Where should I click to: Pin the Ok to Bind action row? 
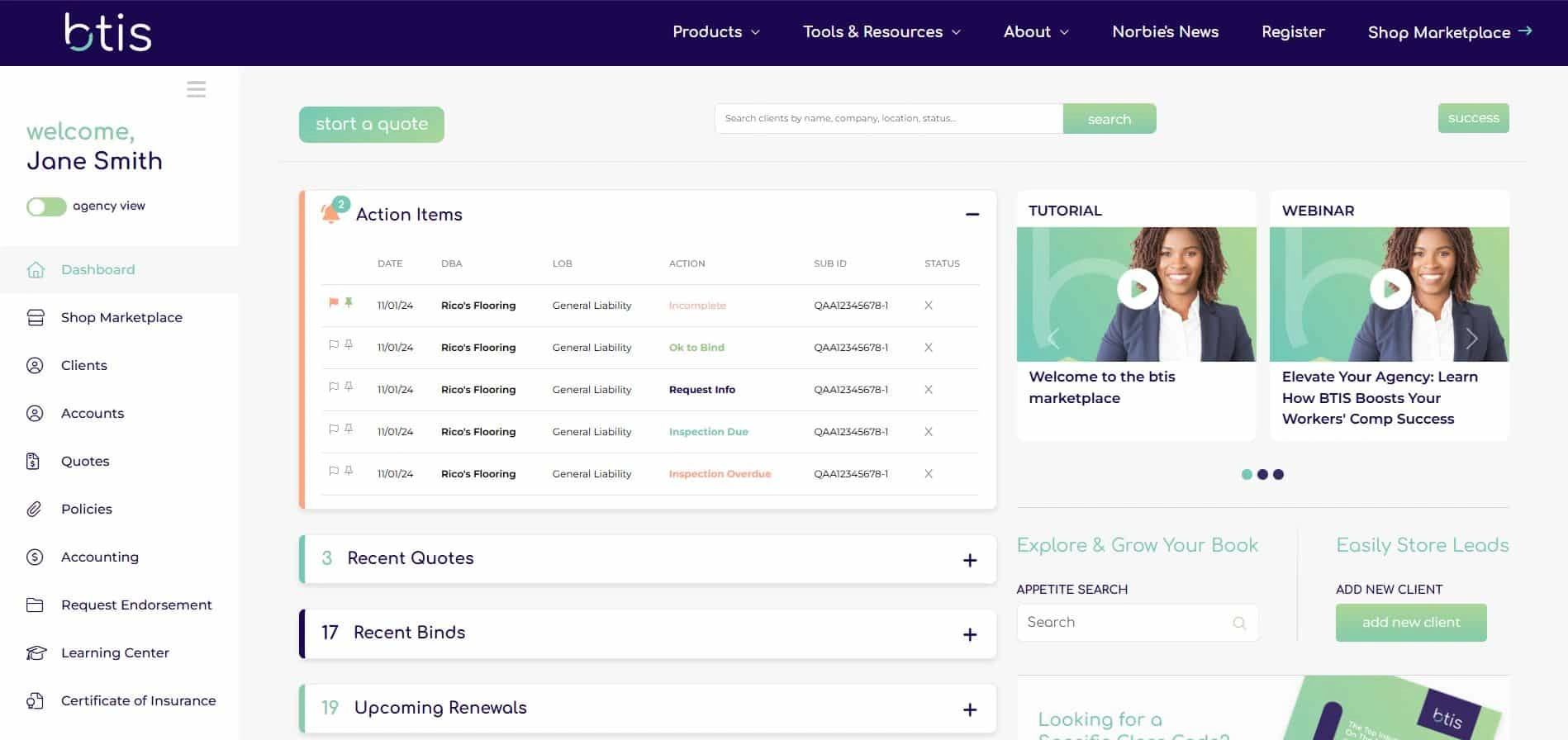[x=349, y=345]
